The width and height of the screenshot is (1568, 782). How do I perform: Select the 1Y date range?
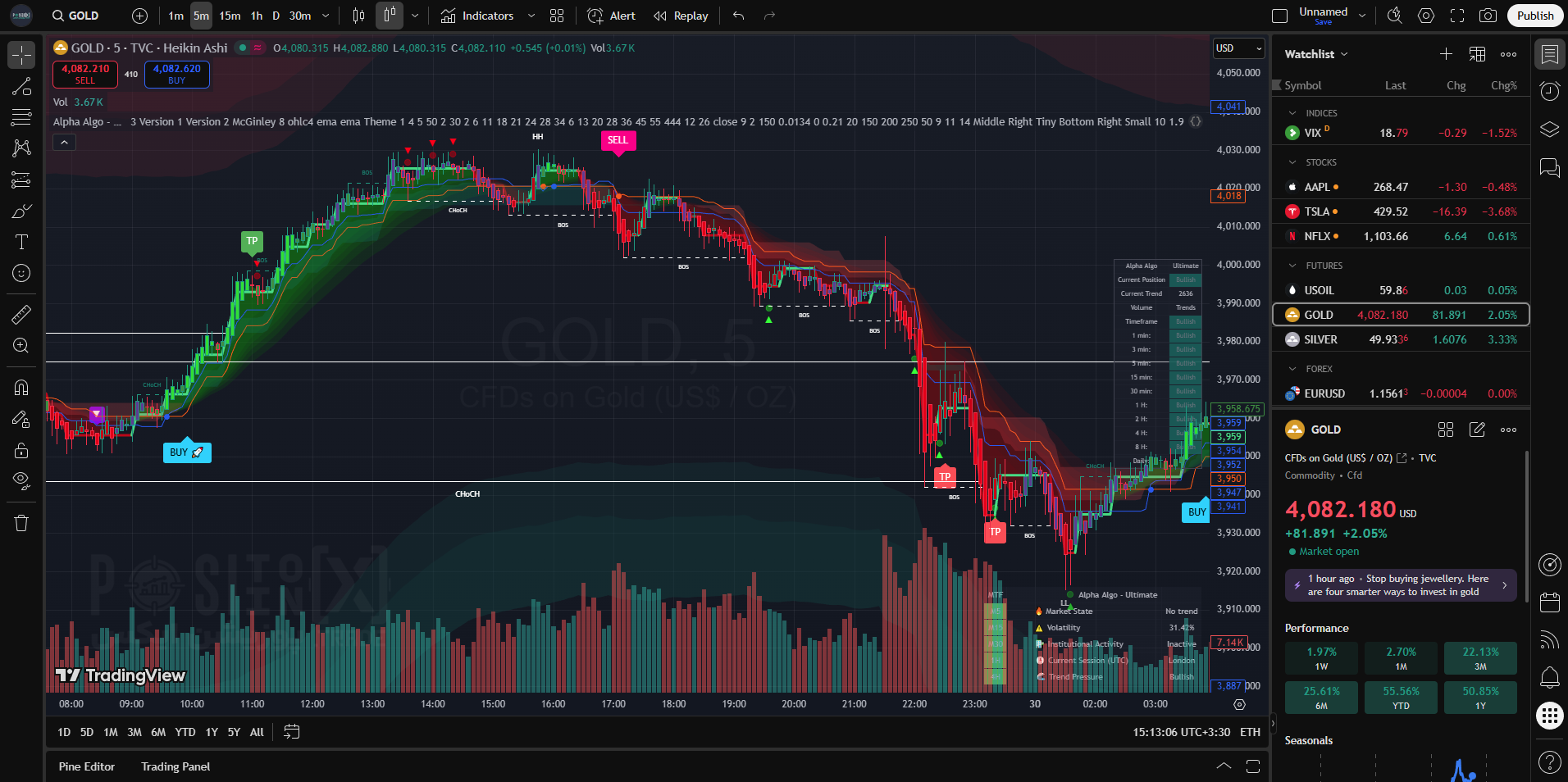click(x=212, y=732)
